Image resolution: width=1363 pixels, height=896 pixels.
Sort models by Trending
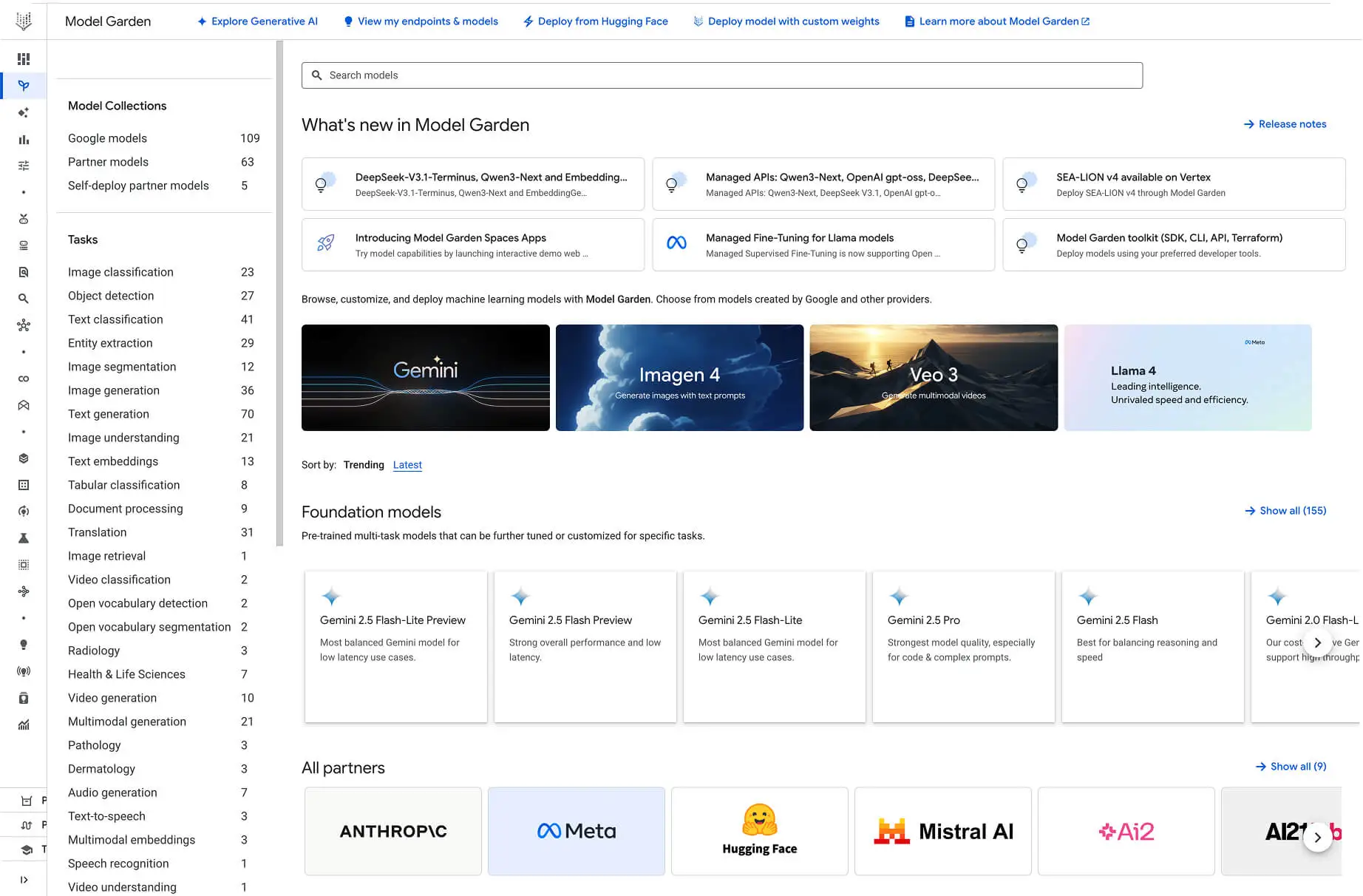363,464
